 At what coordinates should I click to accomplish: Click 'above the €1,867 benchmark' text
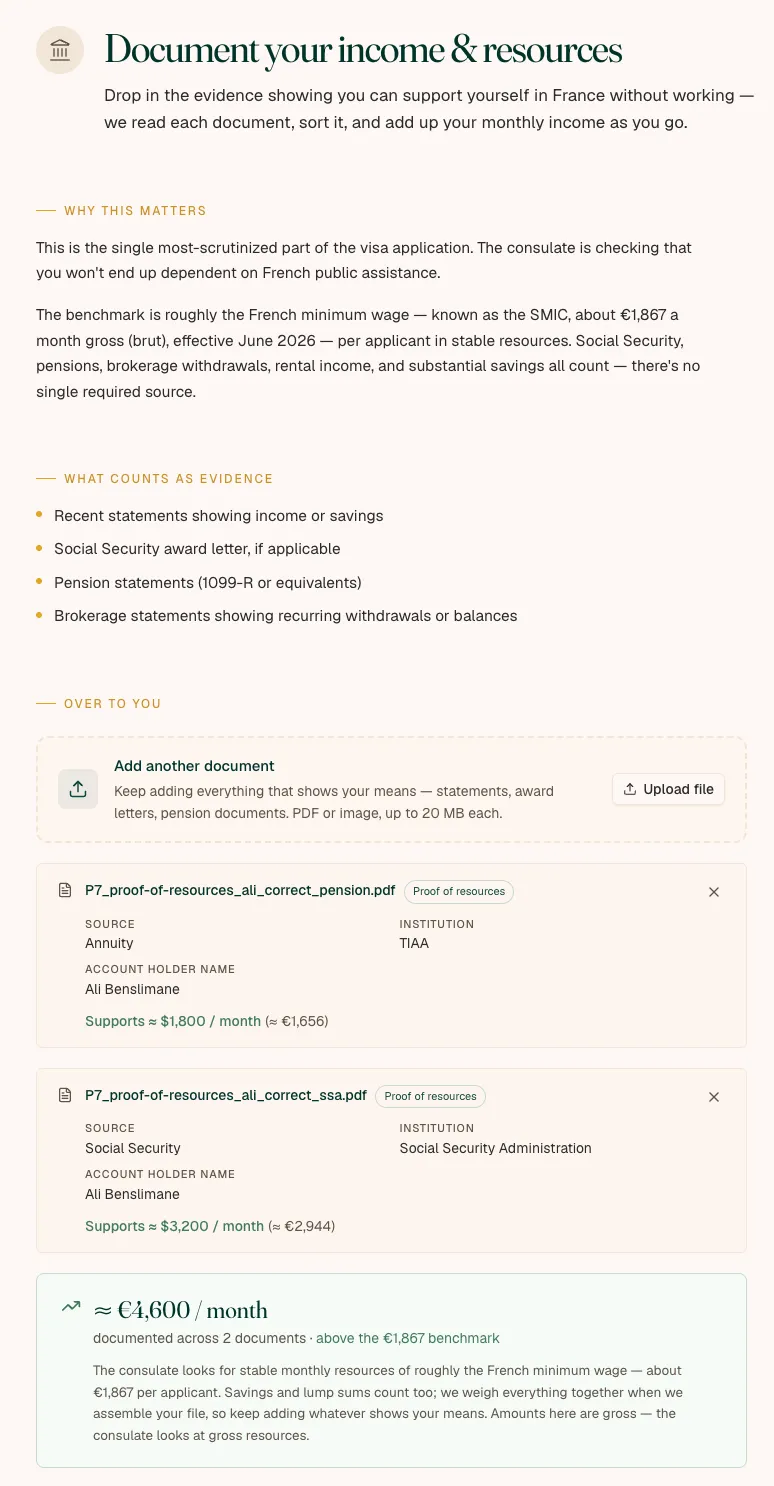click(408, 1338)
